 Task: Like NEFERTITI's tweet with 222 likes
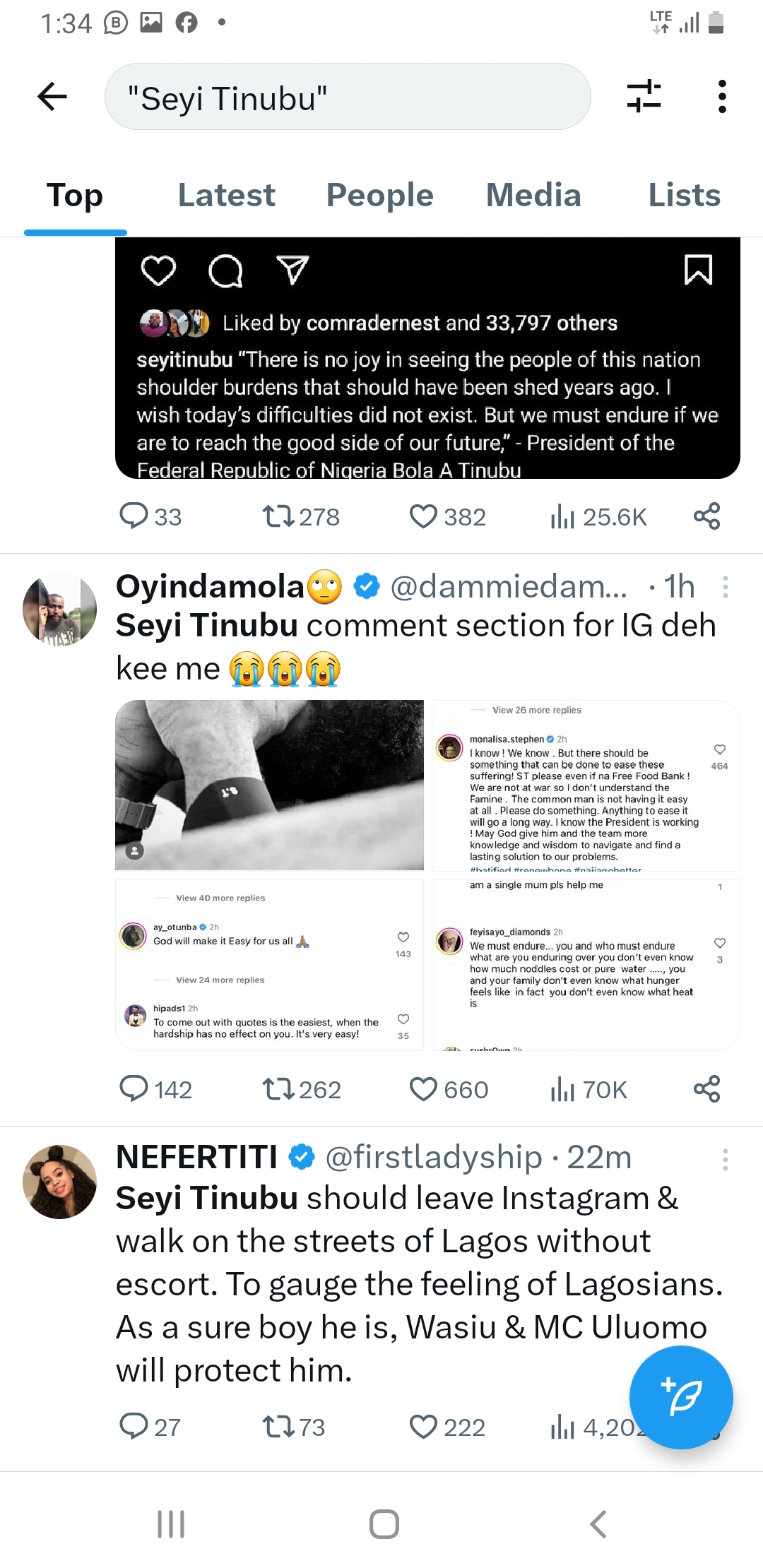[x=424, y=1427]
